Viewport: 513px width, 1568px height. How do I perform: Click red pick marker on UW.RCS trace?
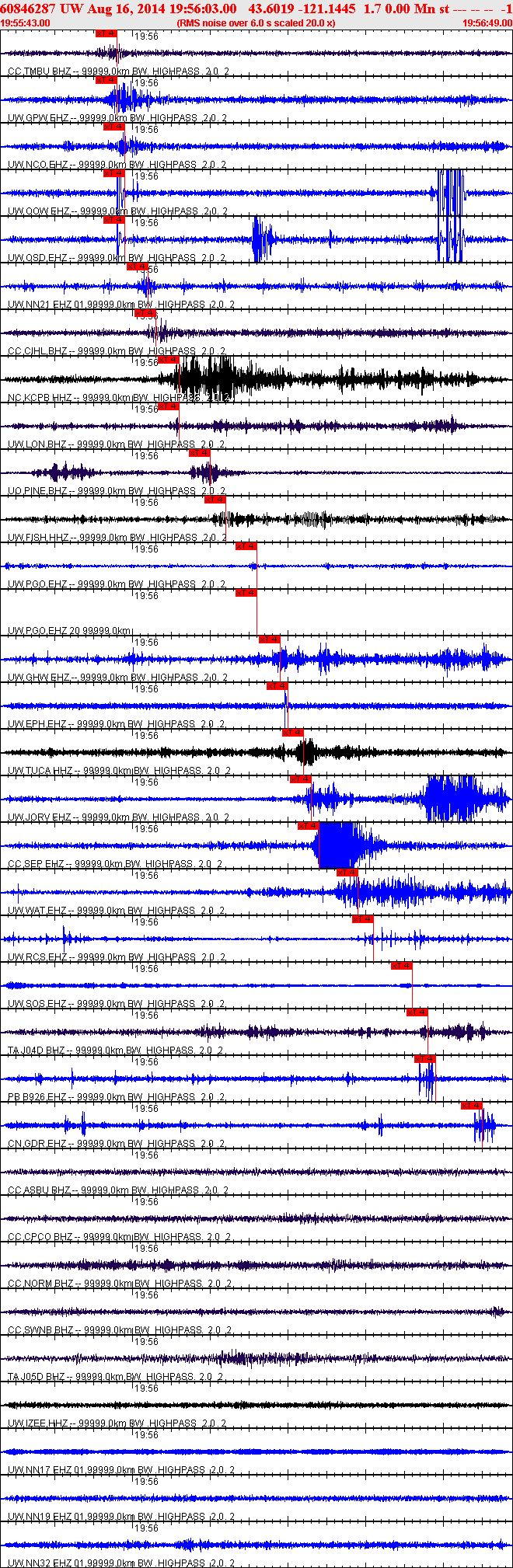coord(362,919)
